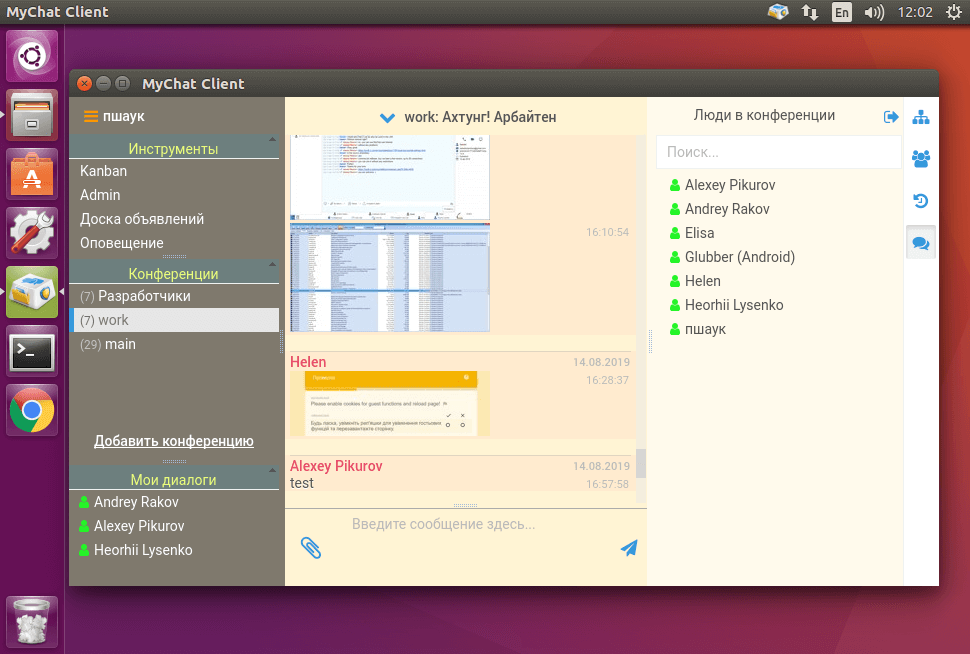
Task: Open the message history panel icon
Action: [x=920, y=200]
